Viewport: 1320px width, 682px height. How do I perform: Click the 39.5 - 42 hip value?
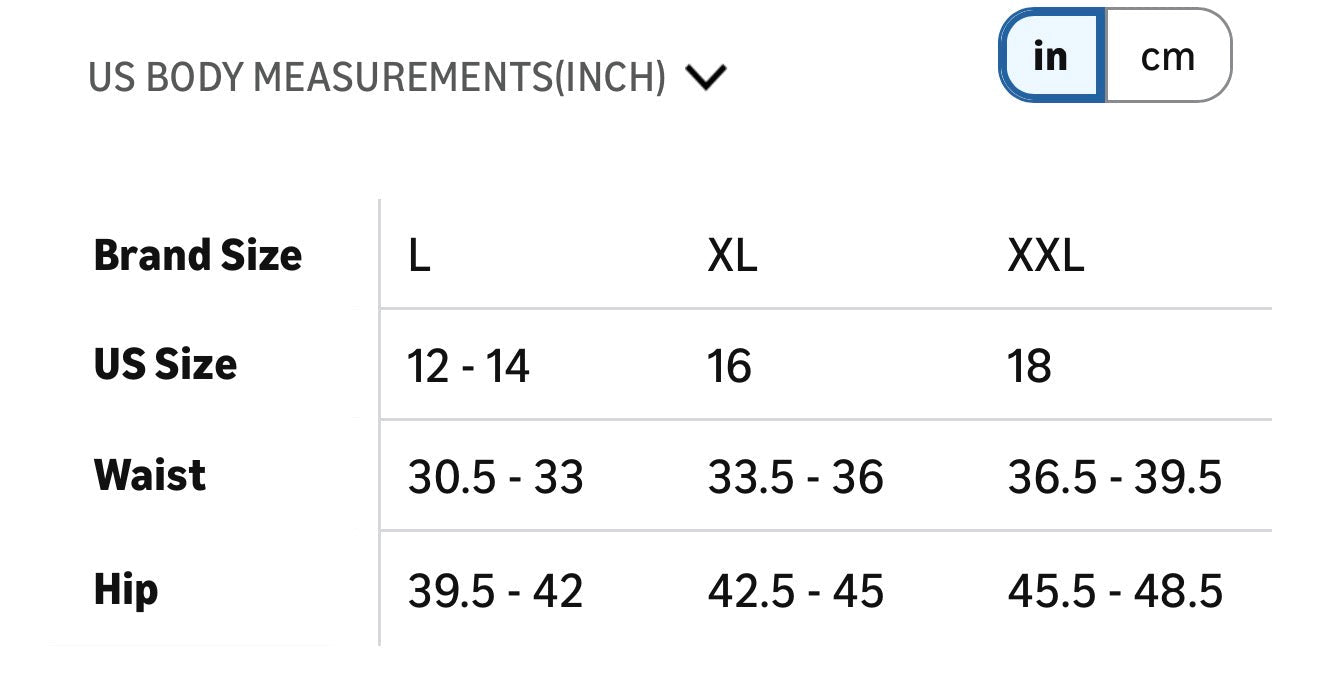[x=495, y=591]
